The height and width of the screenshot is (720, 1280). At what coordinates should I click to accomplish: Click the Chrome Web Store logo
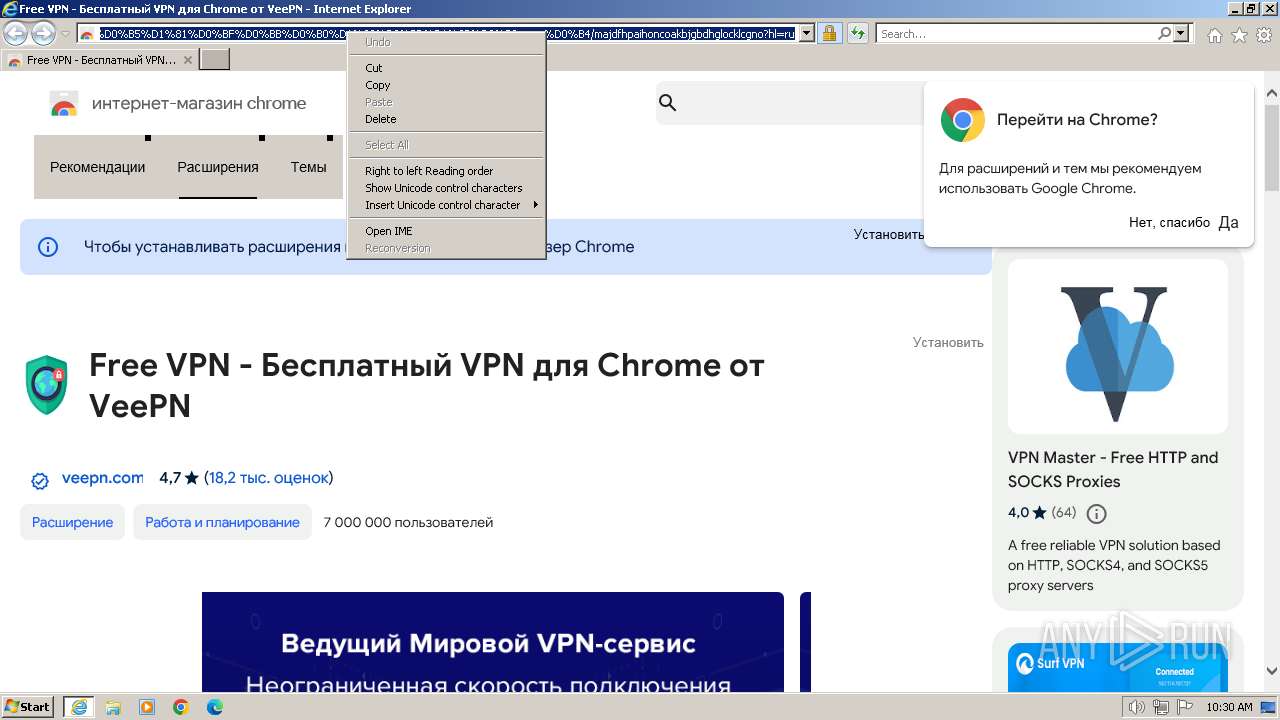[64, 104]
